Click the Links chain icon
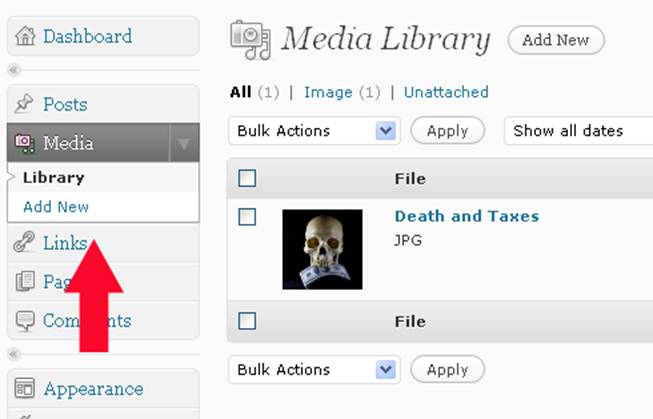This screenshot has width=653, height=419. coord(24,242)
